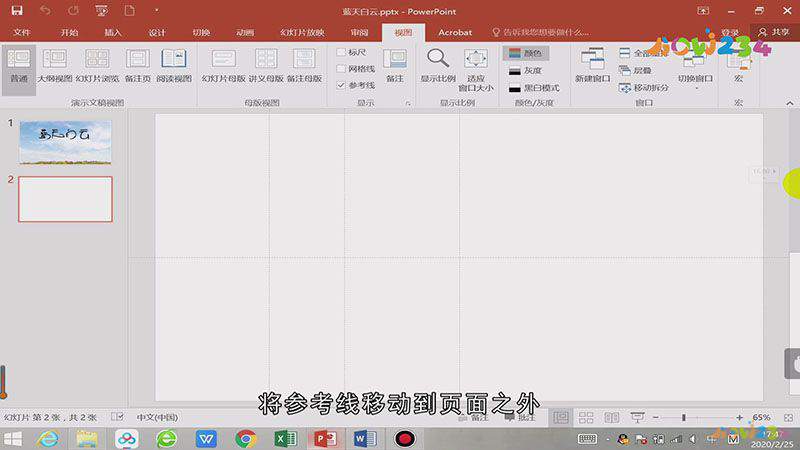
Task: Click language indicator 中文(中国)
Action: (157, 417)
